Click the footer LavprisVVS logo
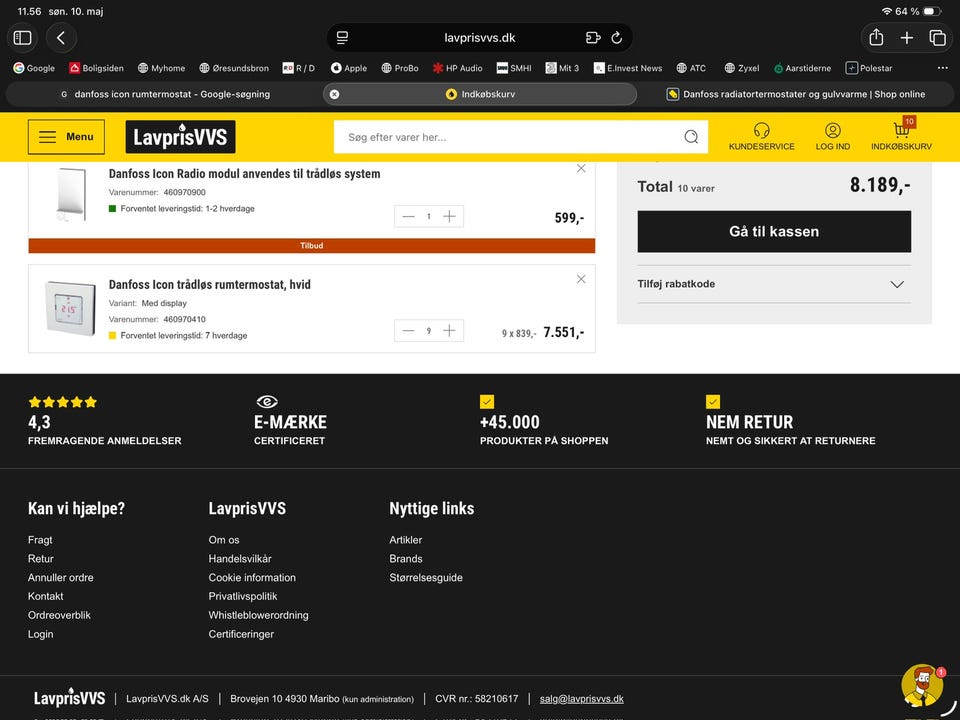960x720 pixels. [x=69, y=697]
